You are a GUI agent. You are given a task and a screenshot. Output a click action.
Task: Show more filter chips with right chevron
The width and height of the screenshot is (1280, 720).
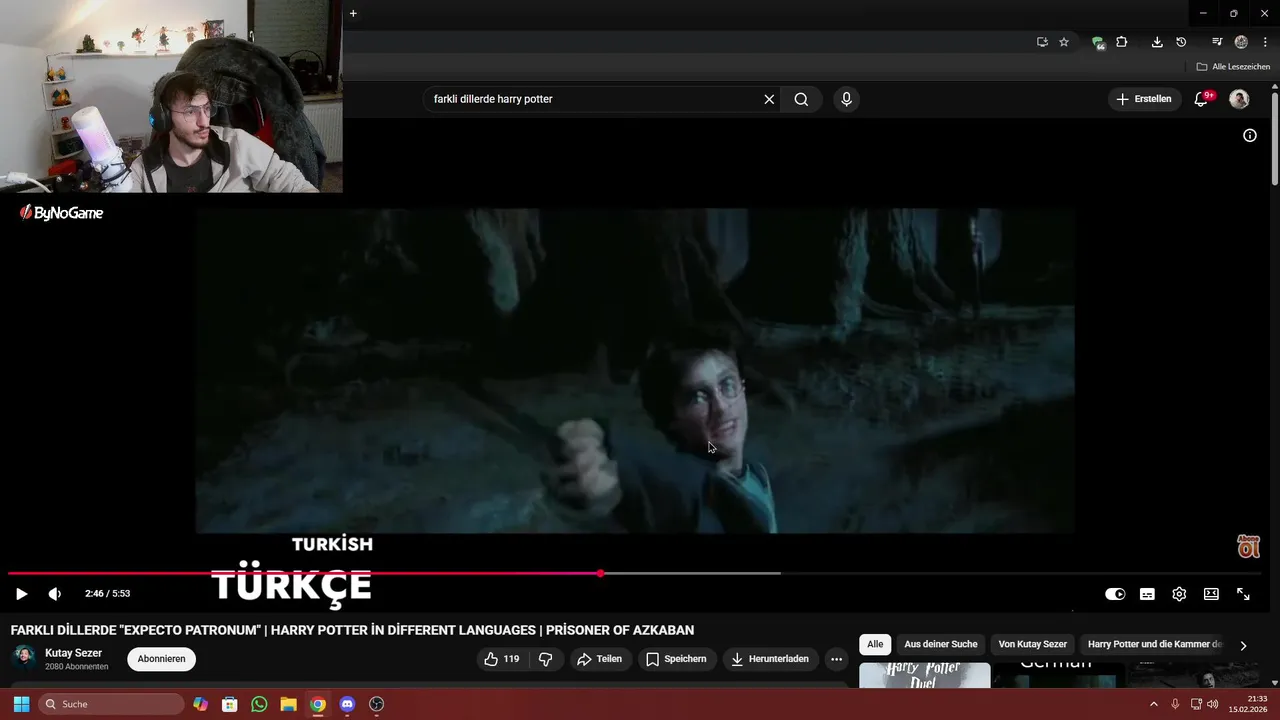click(1243, 645)
